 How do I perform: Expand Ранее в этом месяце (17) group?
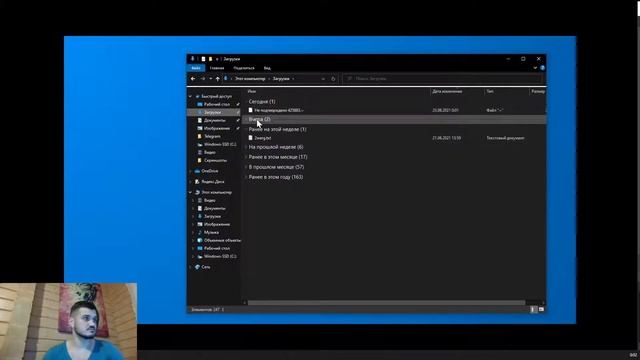[278, 157]
